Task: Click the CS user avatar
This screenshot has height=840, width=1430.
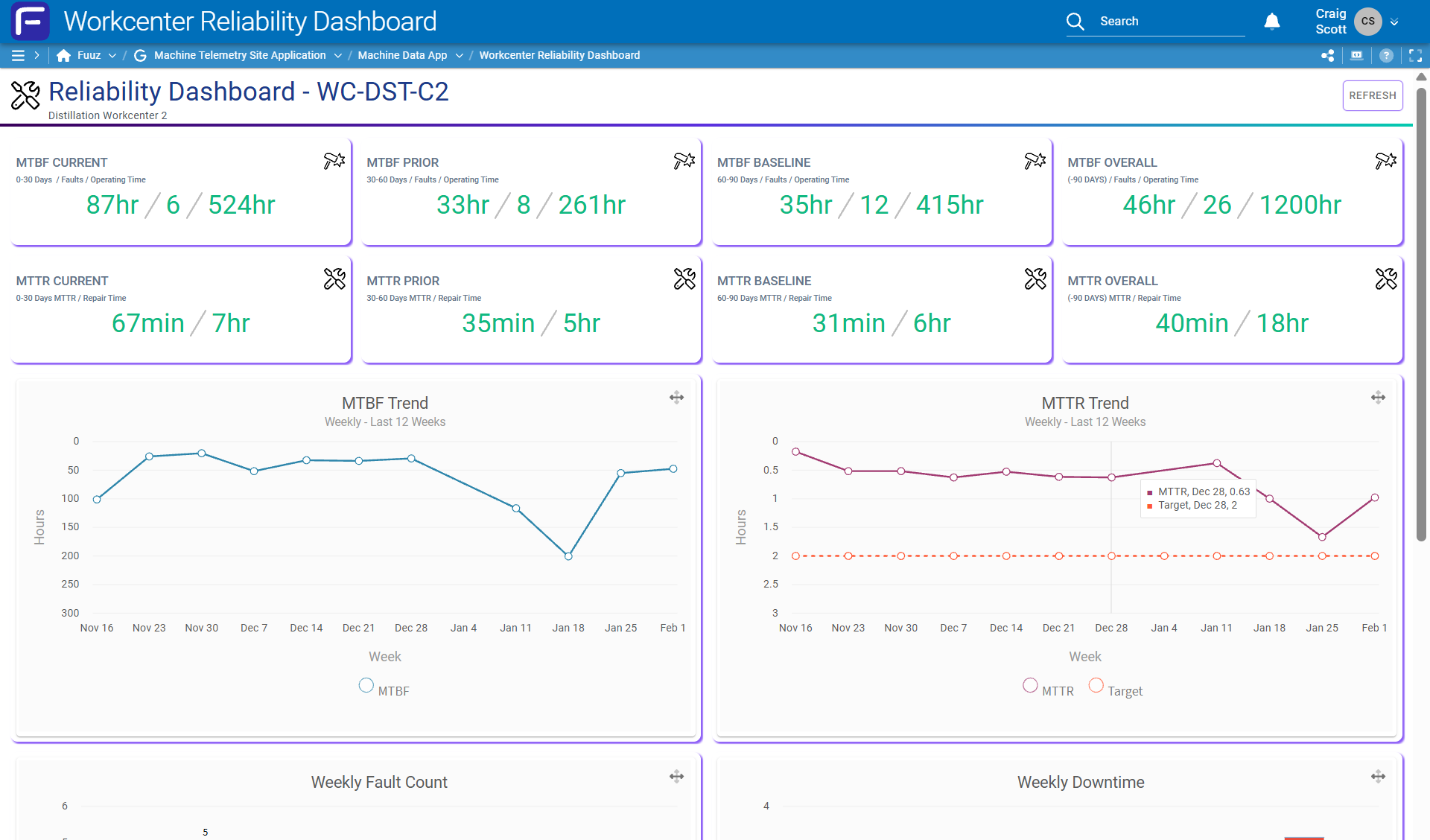Action: (1368, 21)
